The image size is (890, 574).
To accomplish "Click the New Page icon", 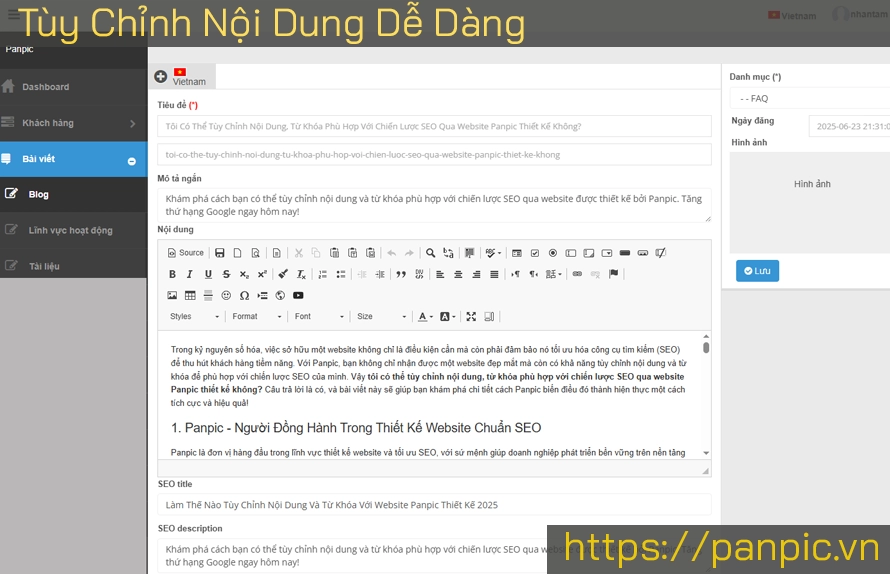I will click(238, 253).
